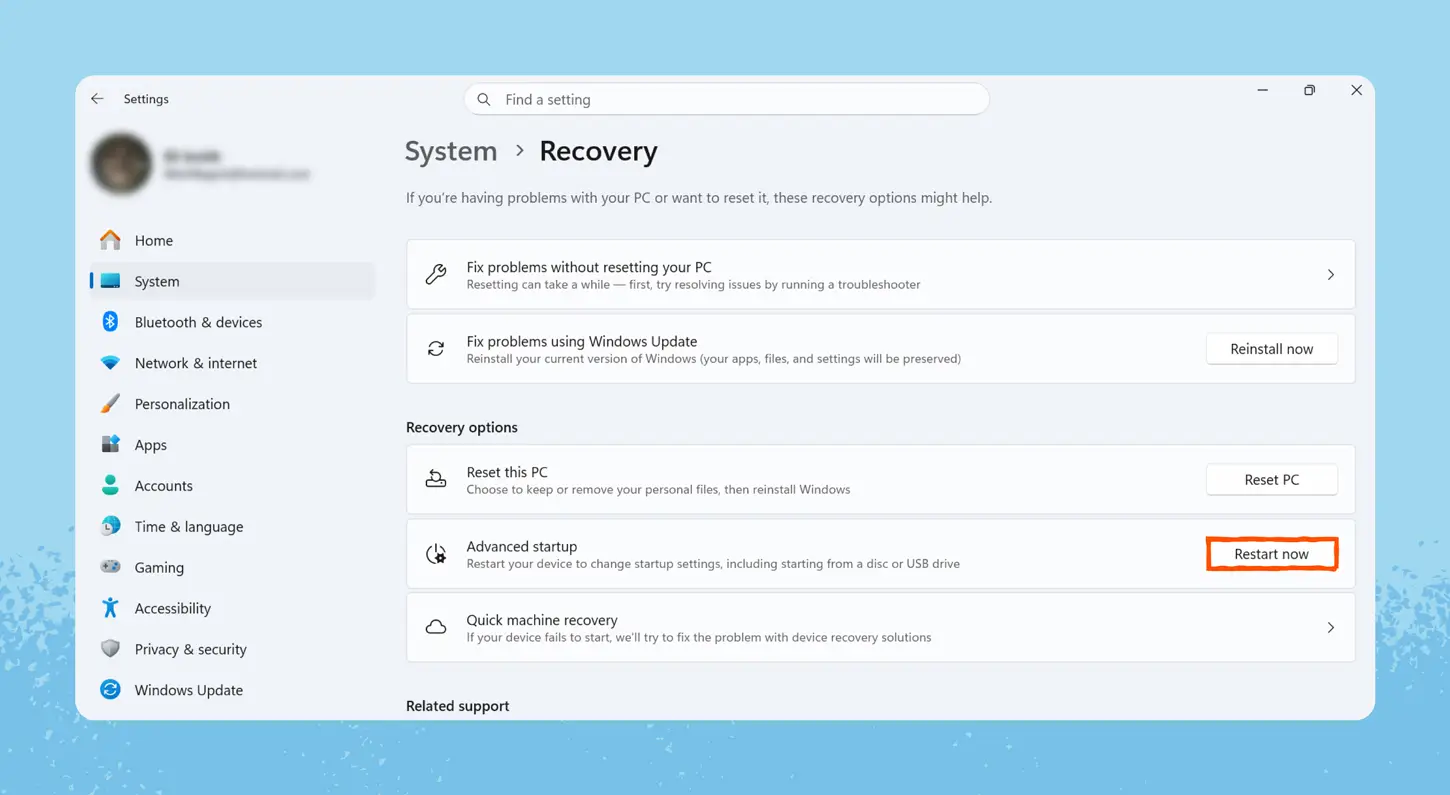Click the Reset this PC icon

[436, 480]
